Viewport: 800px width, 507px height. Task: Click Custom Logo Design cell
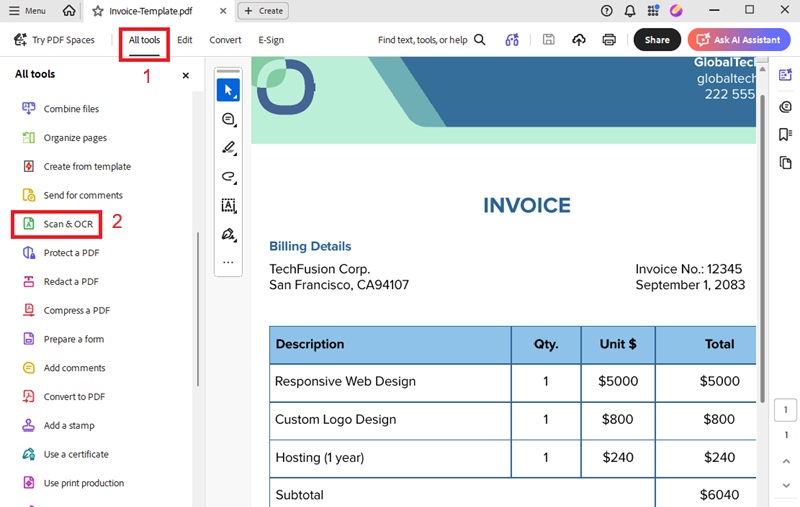(x=390, y=419)
